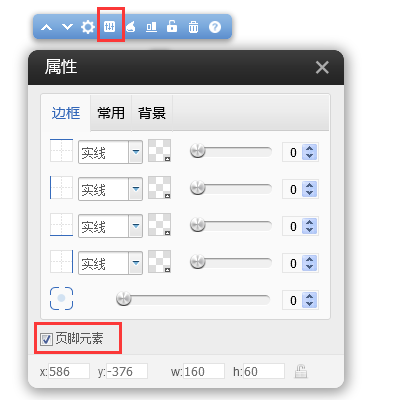This screenshot has height=400, width=402.
Task: Open the gear settings icon
Action: (x=88, y=27)
